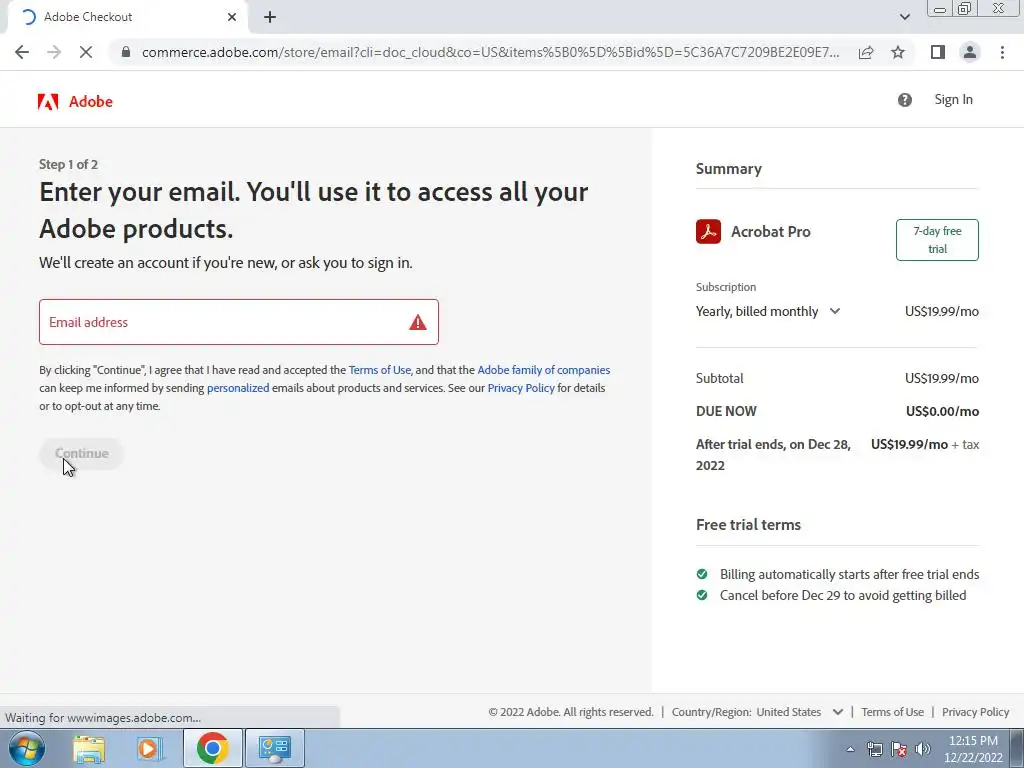The width and height of the screenshot is (1024, 768).
Task: Toggle the Chrome side panel icon
Action: (938, 52)
